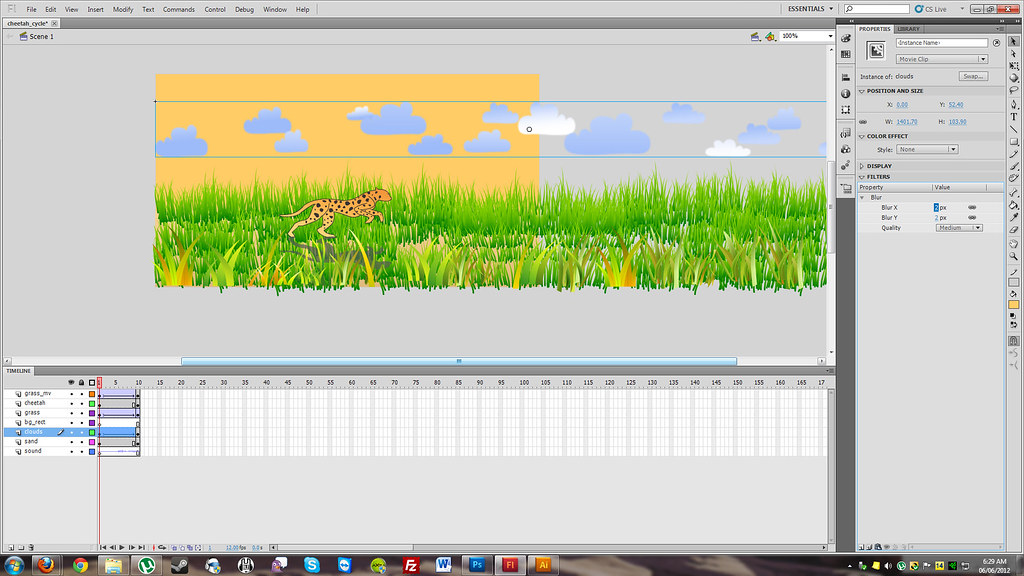The height and width of the screenshot is (576, 1024).
Task: Open the Control menu
Action: (215, 9)
